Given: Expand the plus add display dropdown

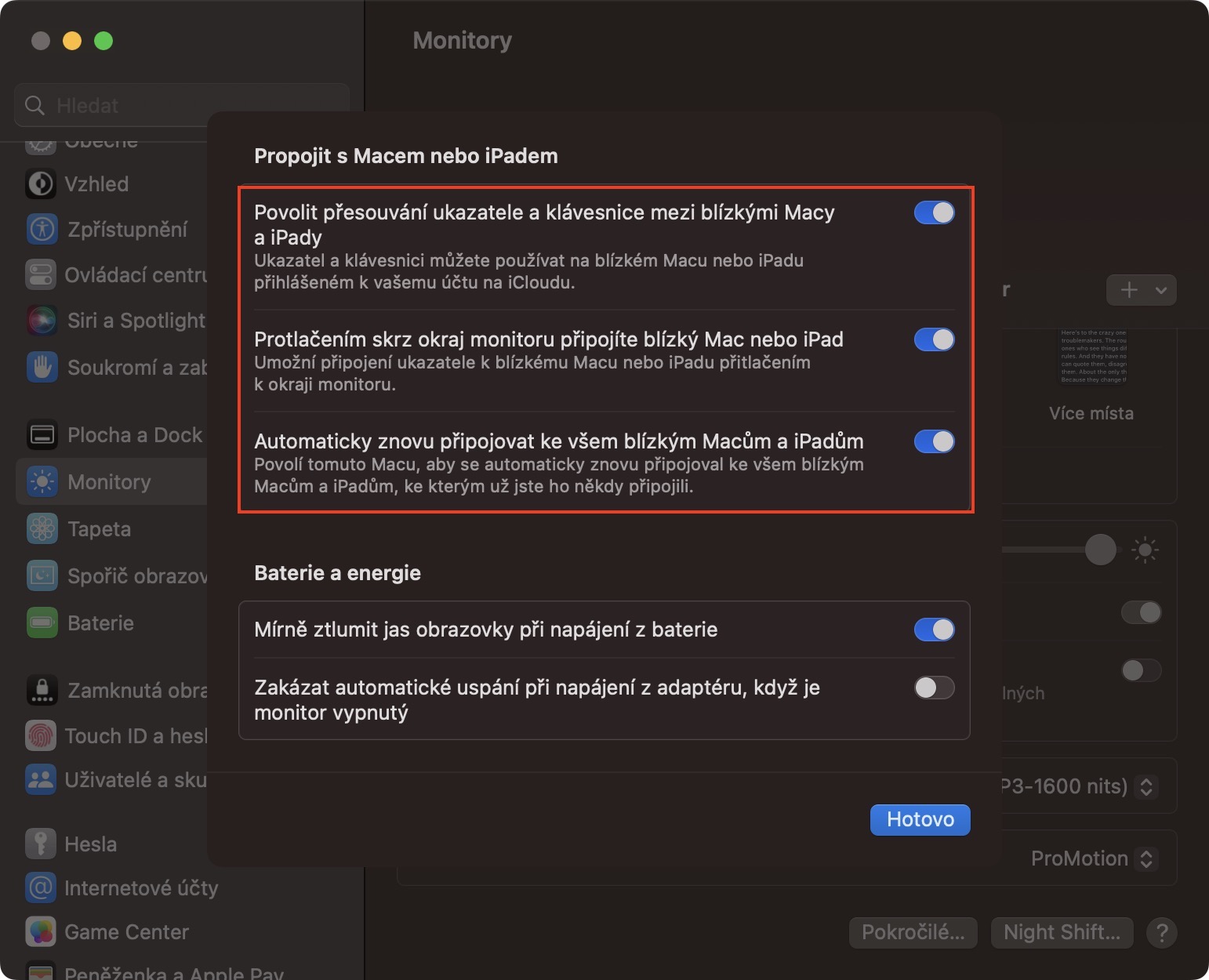Looking at the screenshot, I should (1141, 290).
